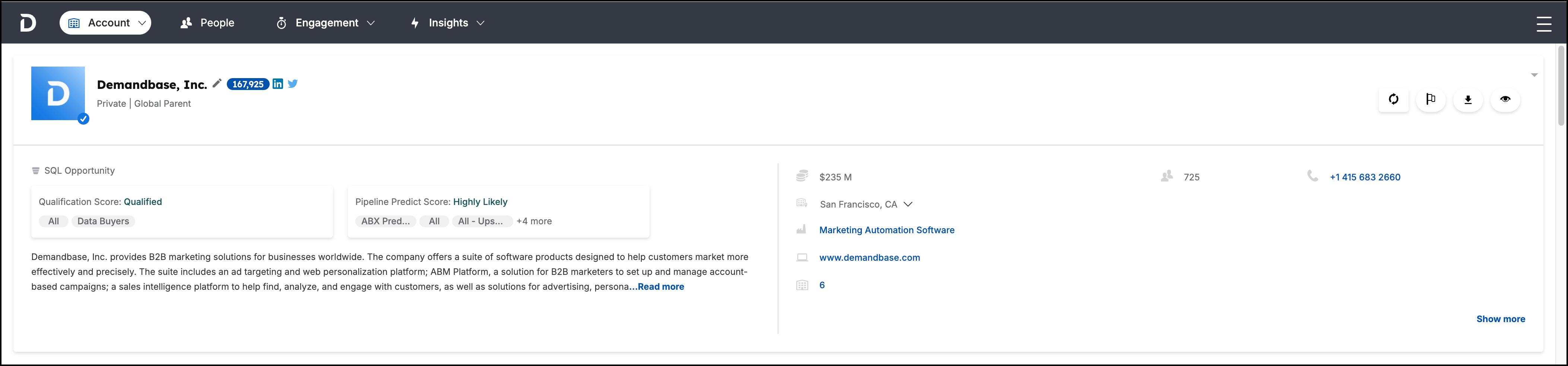
Task: Select the $235 M revenue value
Action: (x=835, y=177)
